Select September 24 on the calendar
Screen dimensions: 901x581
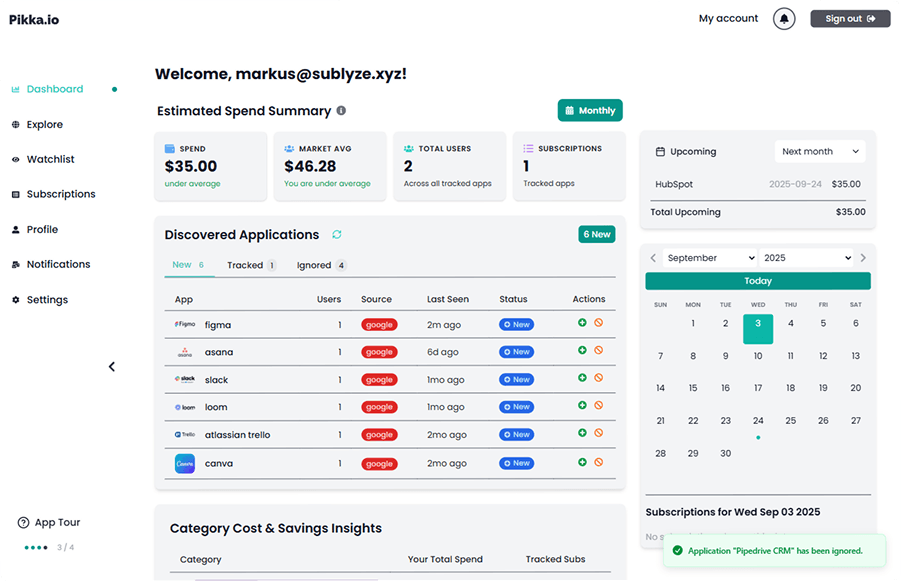click(758, 421)
